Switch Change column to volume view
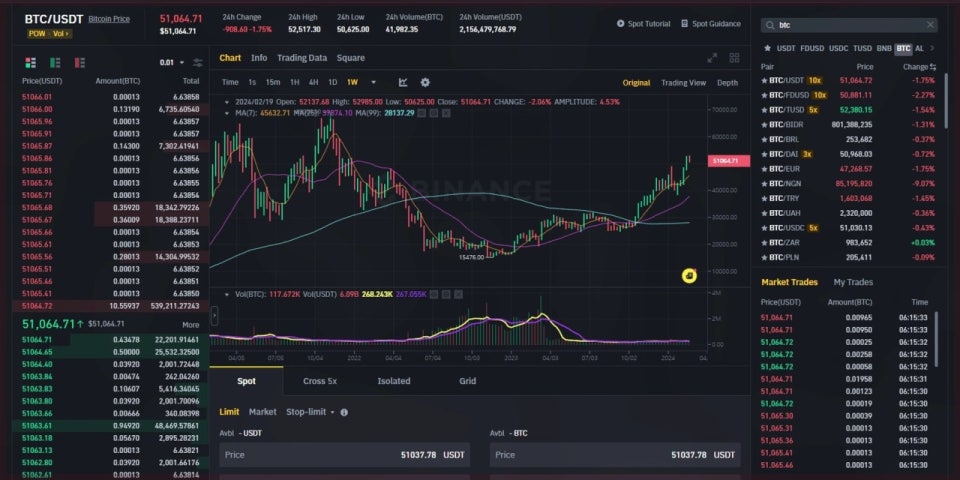The height and width of the screenshot is (480, 960). pos(932,66)
